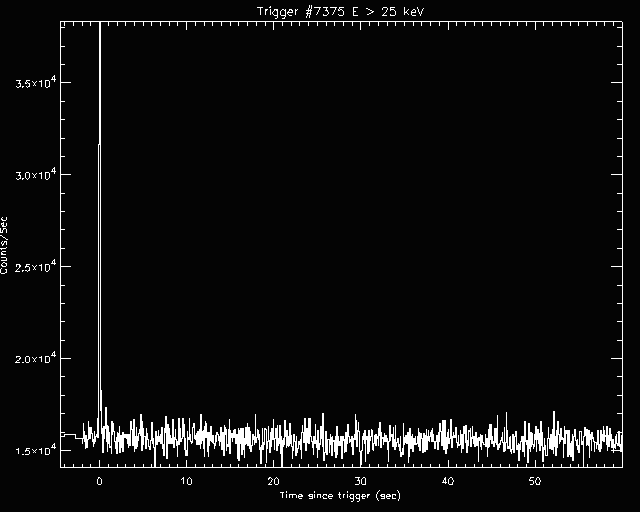Click the plot title 'Trigger #7375 E > 25 keV'
Image resolution: width=640 pixels, height=512 pixels.
(341, 11)
